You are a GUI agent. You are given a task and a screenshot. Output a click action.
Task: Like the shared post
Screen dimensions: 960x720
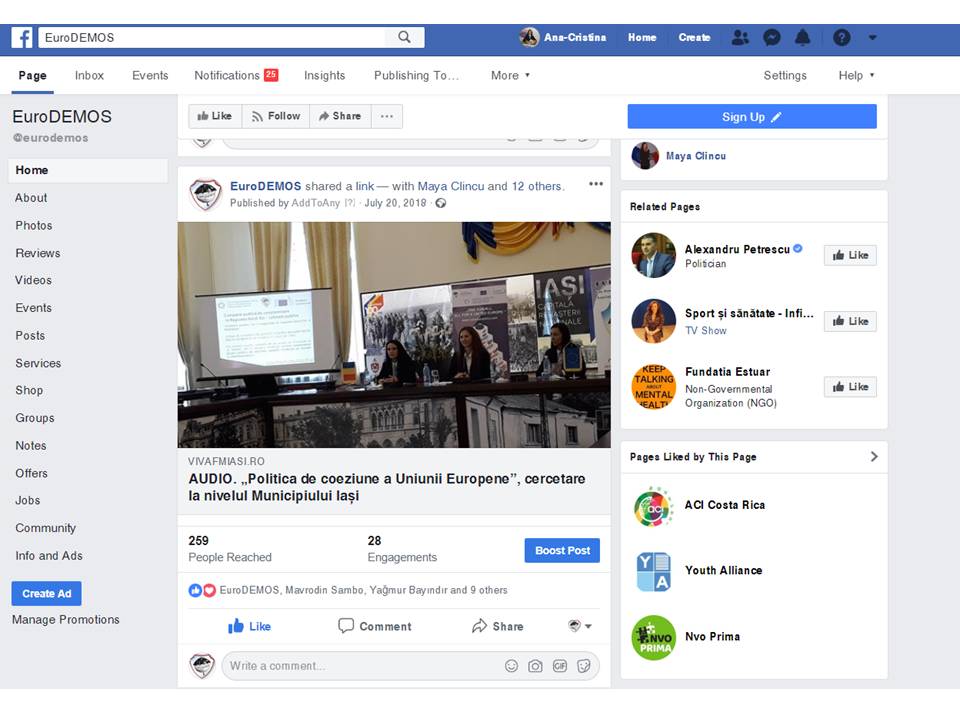249,626
